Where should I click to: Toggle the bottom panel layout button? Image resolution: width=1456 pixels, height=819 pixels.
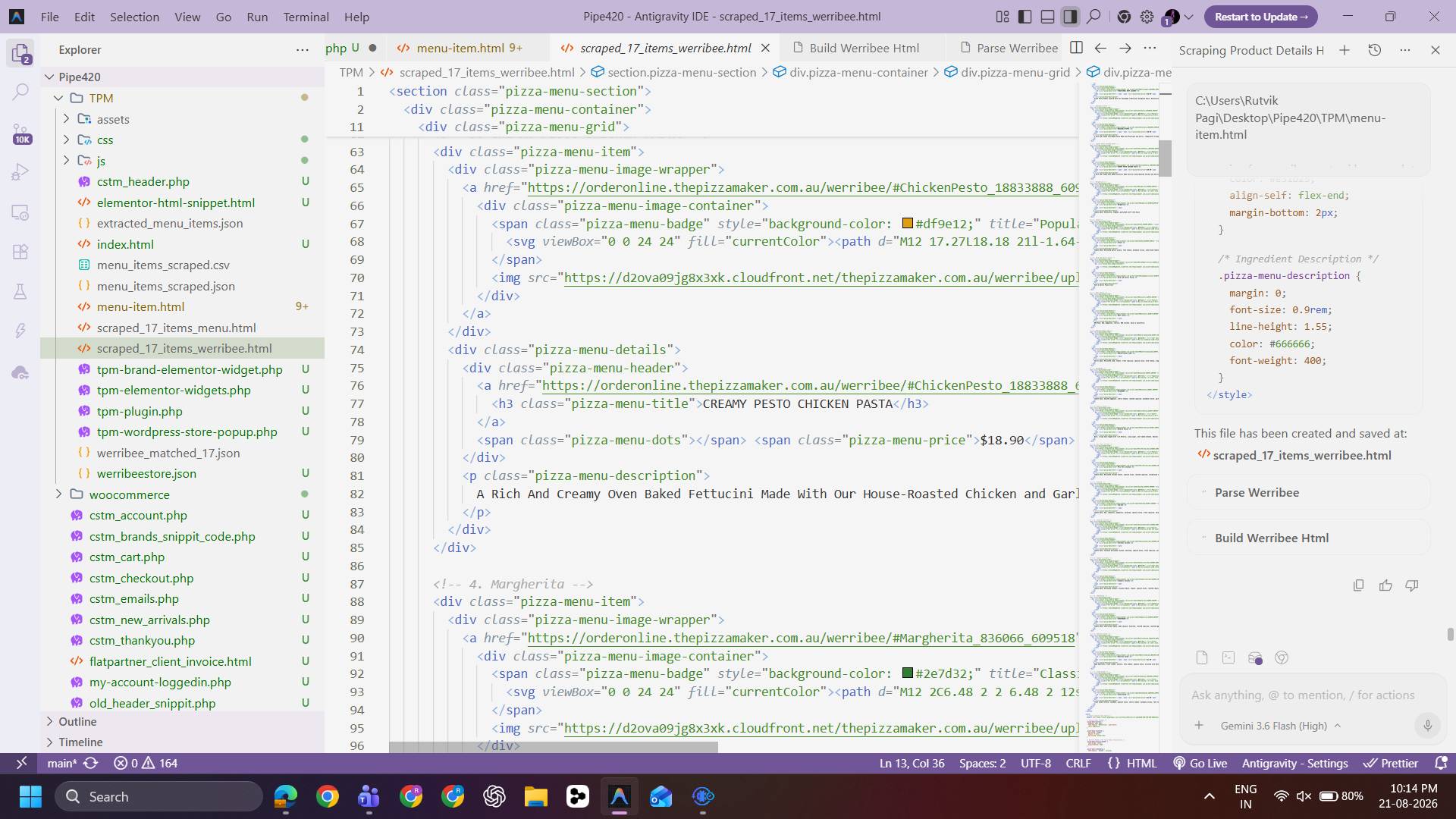[1048, 17]
